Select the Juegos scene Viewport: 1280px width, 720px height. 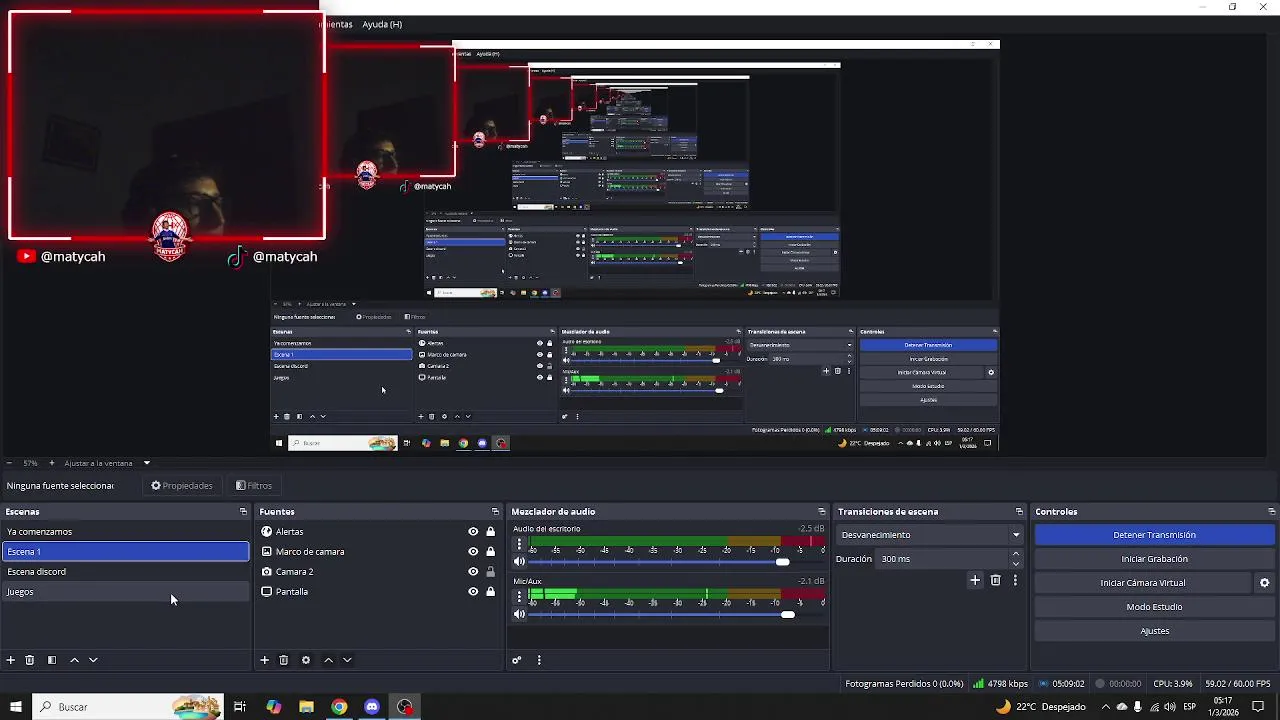coord(125,592)
